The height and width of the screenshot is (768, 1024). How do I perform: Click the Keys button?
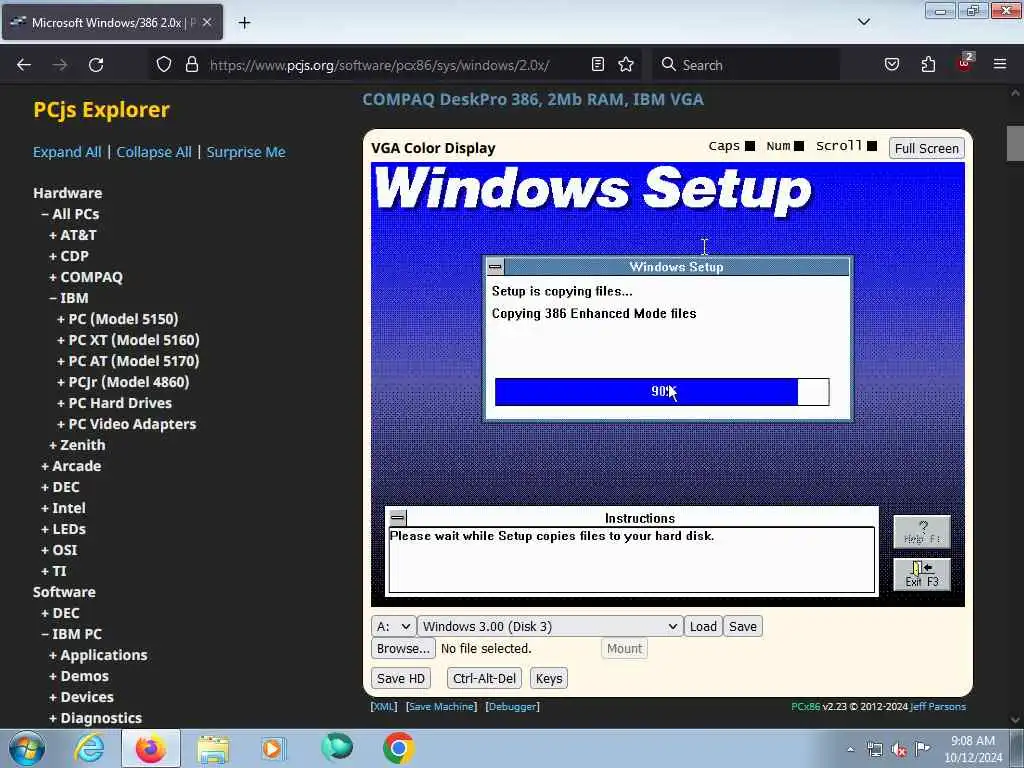pos(549,679)
